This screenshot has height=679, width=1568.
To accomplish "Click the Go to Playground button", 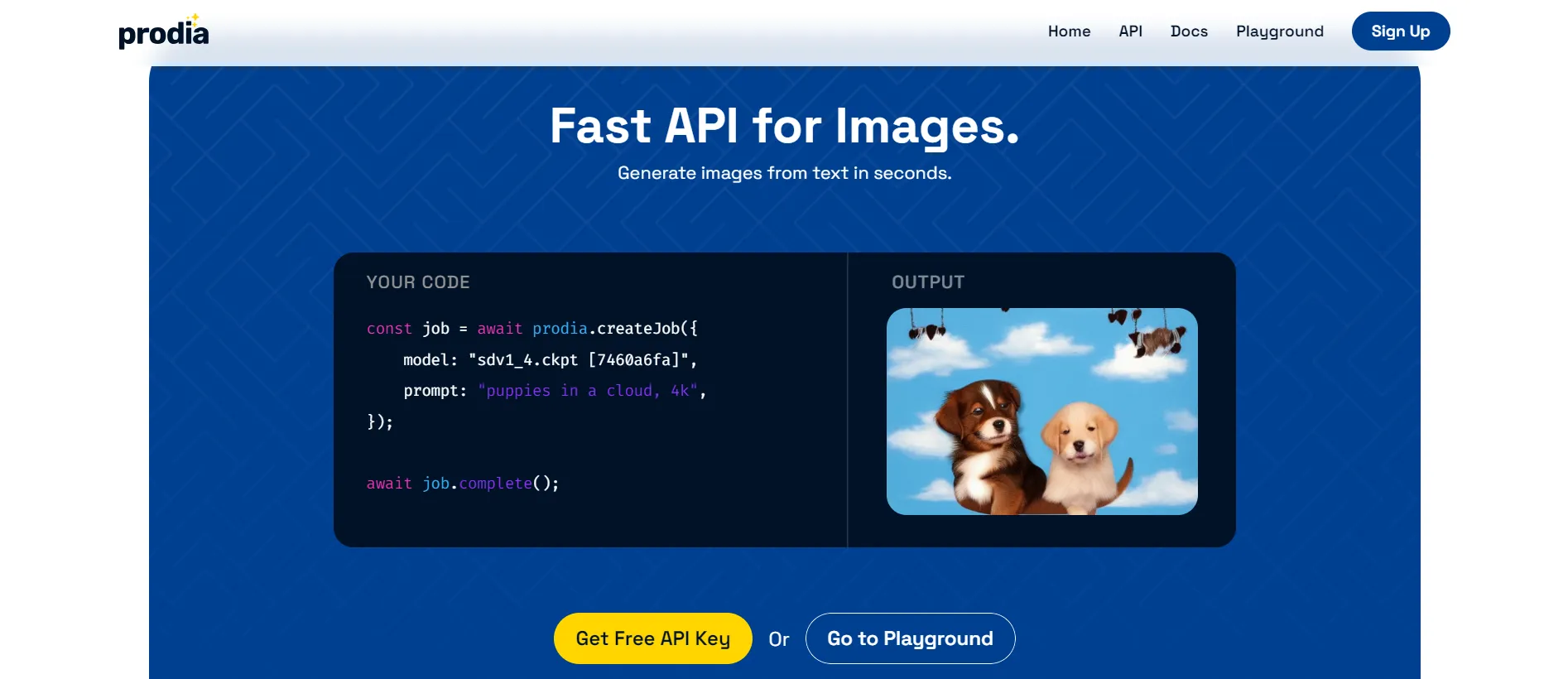I will click(x=911, y=638).
